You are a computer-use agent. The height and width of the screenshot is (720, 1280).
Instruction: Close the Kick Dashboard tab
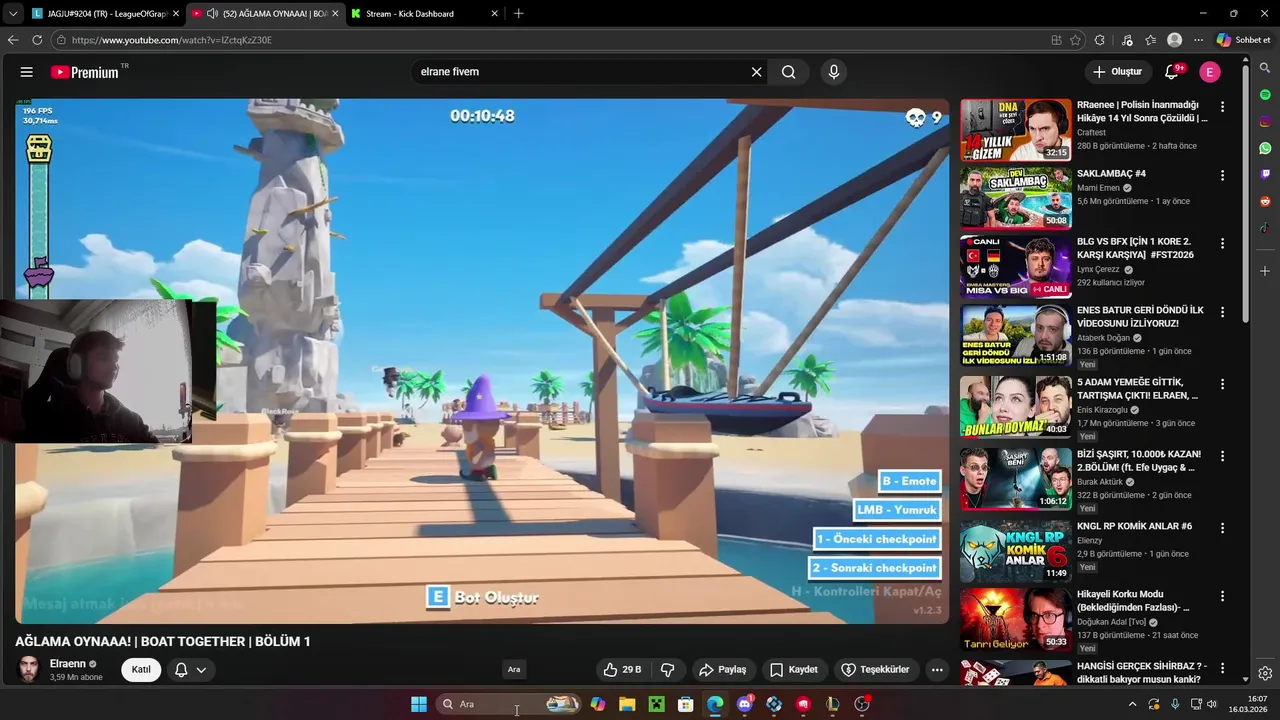click(494, 14)
